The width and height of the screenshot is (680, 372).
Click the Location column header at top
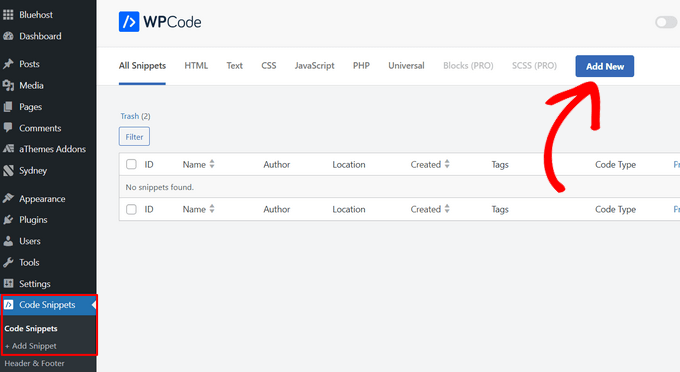(349, 164)
